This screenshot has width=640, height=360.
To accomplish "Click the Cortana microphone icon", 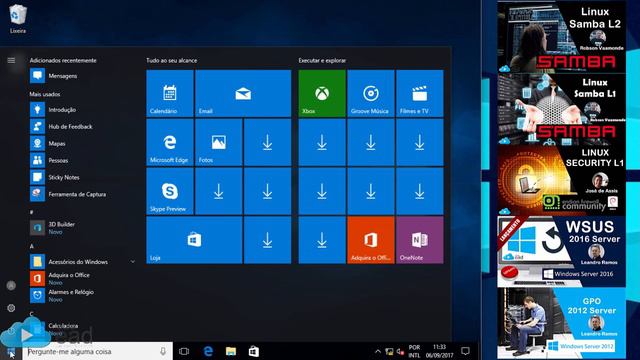I will 163,351.
